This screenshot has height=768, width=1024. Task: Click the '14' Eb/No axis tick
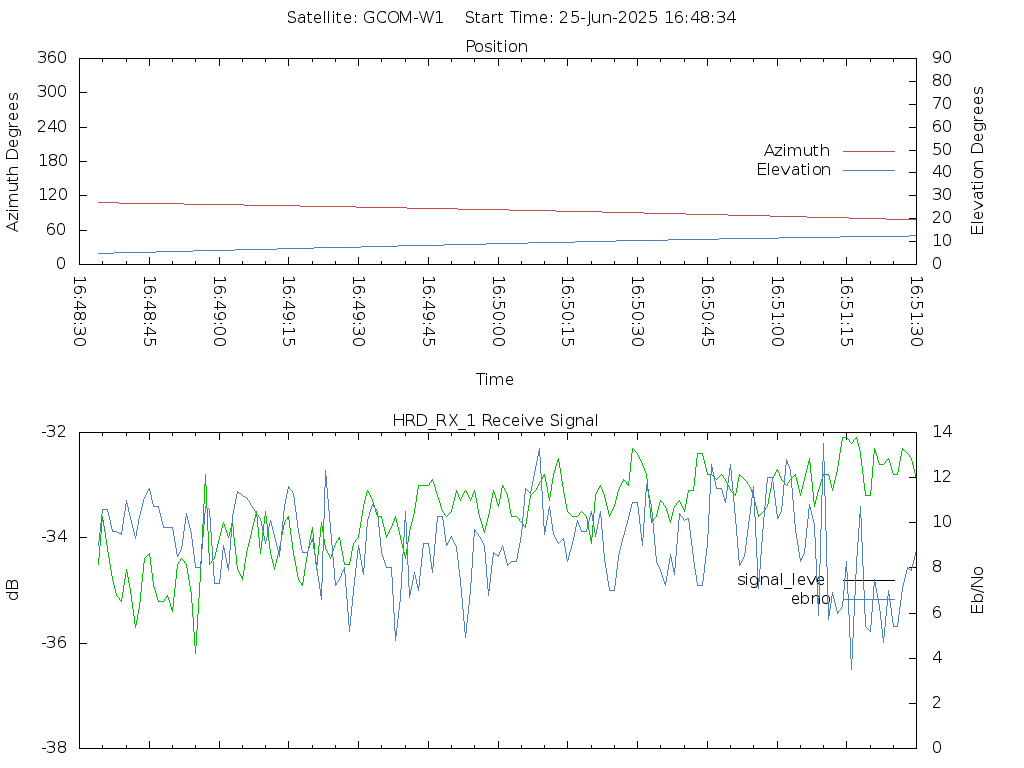pyautogui.click(x=942, y=432)
